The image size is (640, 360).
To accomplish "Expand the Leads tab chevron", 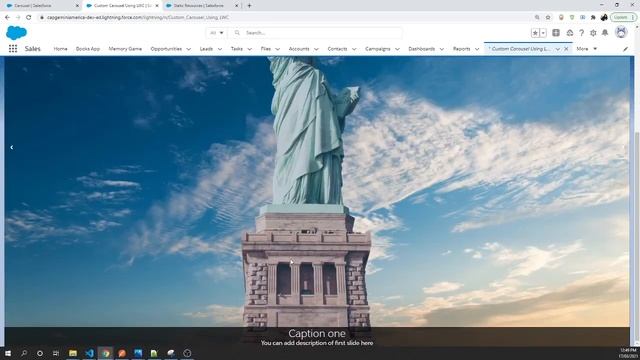I will (x=220, y=49).
